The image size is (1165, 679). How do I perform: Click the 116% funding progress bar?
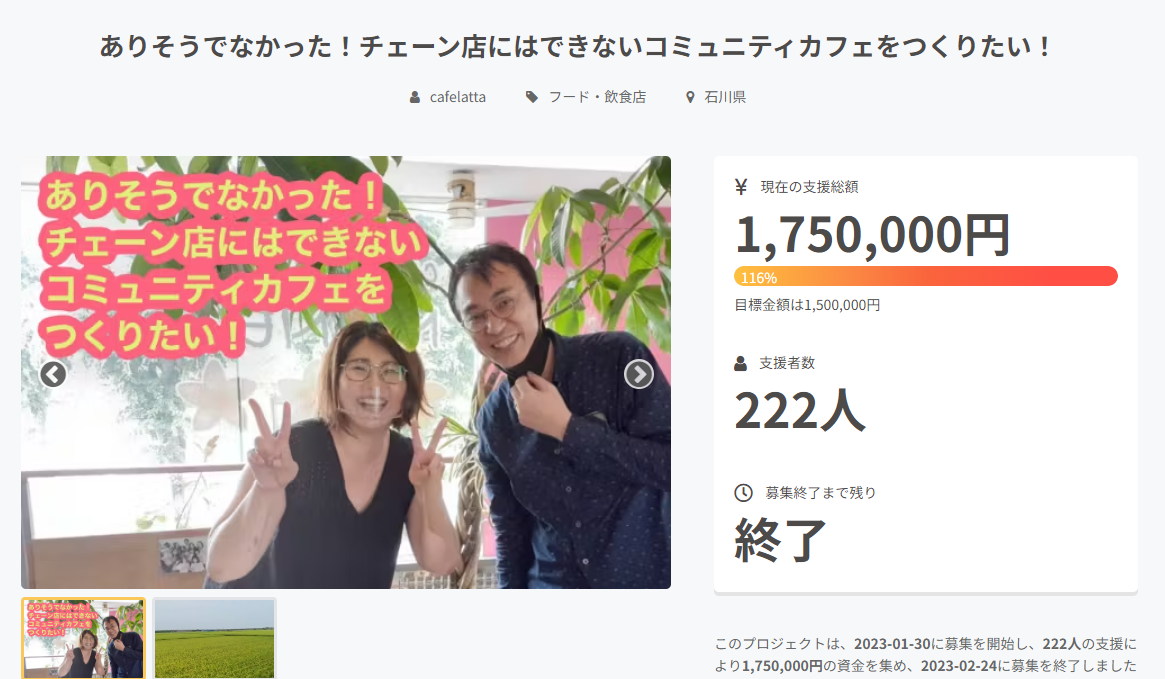point(926,276)
